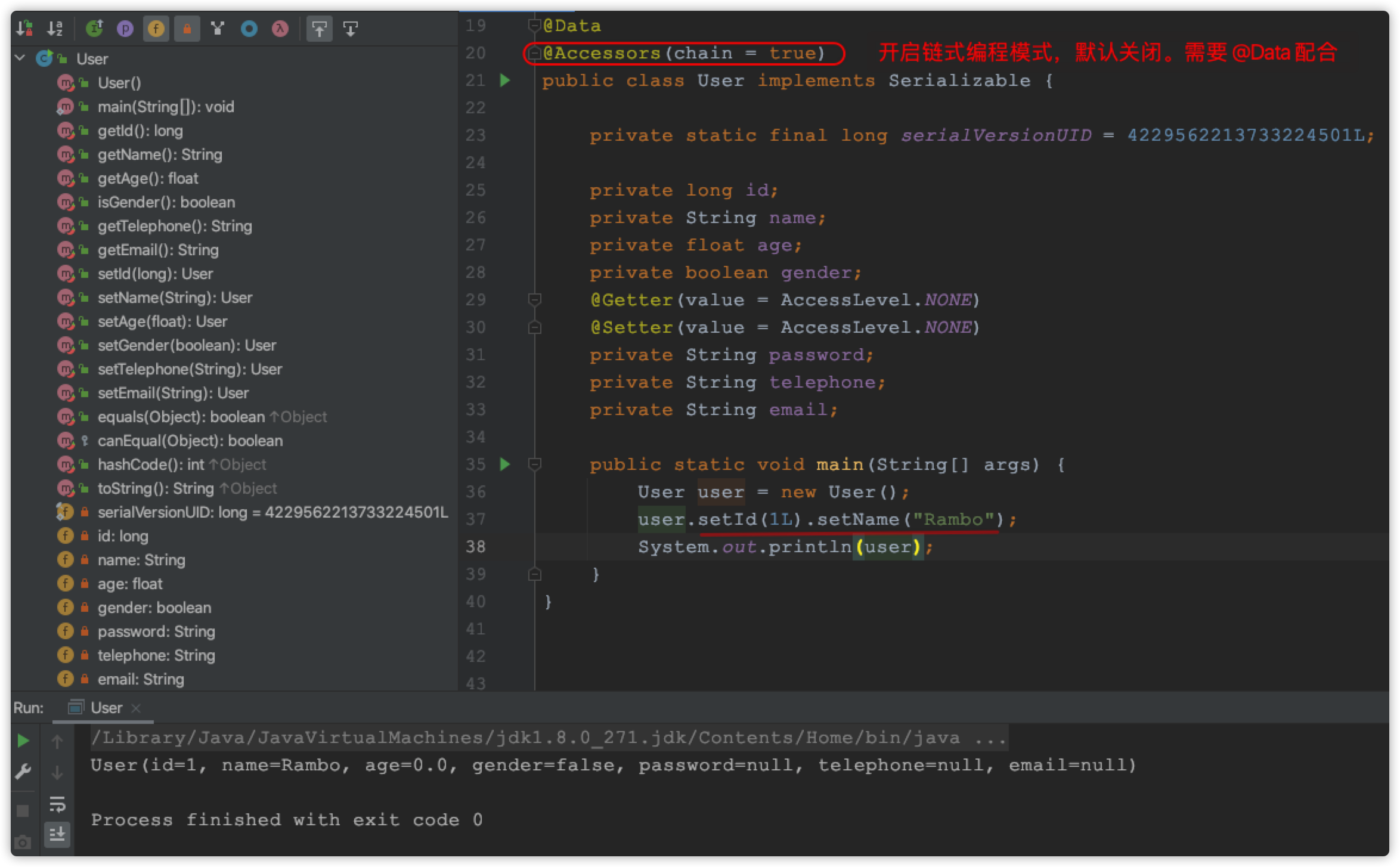Select getTelephone(): String method

click(x=175, y=226)
